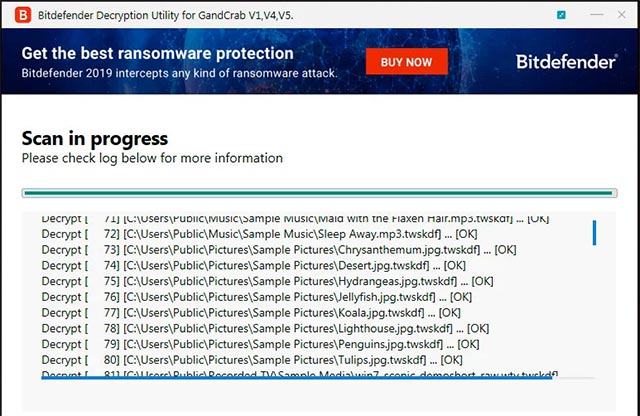Image resolution: width=640 pixels, height=416 pixels.
Task: Click the Bitdefender brand logo in banner
Action: pyautogui.click(x=565, y=62)
